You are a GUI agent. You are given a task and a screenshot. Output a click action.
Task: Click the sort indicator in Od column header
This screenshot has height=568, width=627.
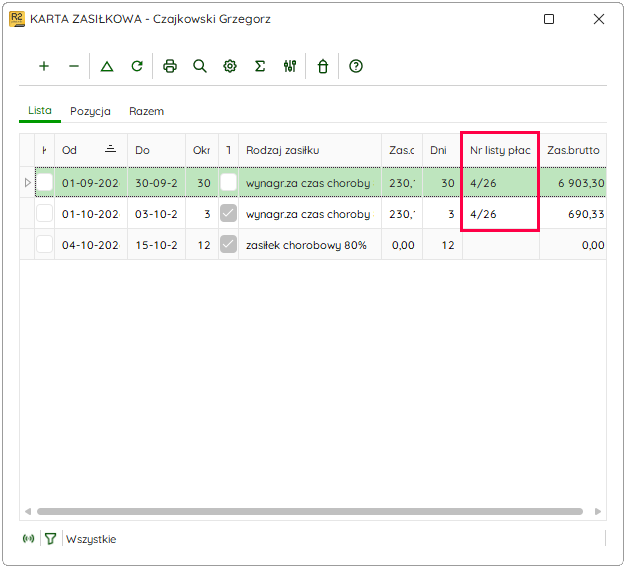110,149
